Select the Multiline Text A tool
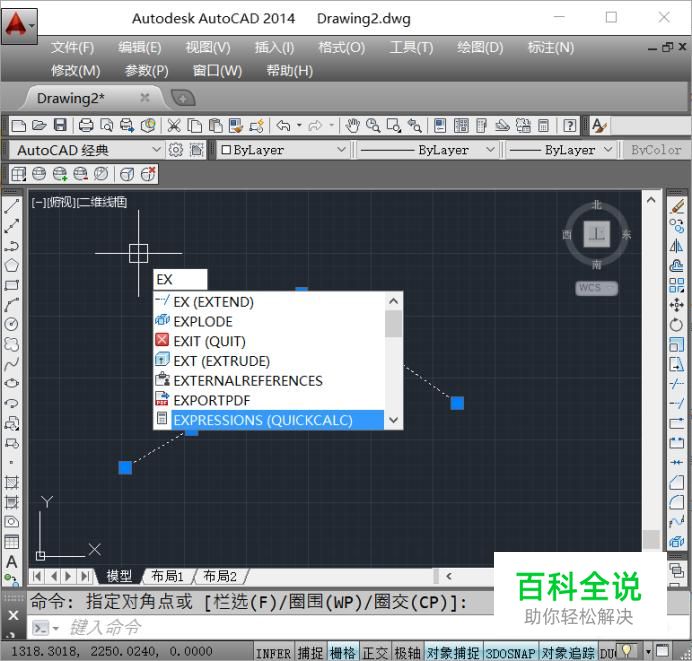The height and width of the screenshot is (661, 692). coord(11,562)
